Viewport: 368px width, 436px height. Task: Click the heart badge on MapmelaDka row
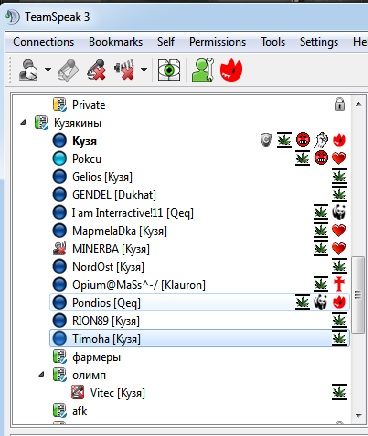(339, 230)
